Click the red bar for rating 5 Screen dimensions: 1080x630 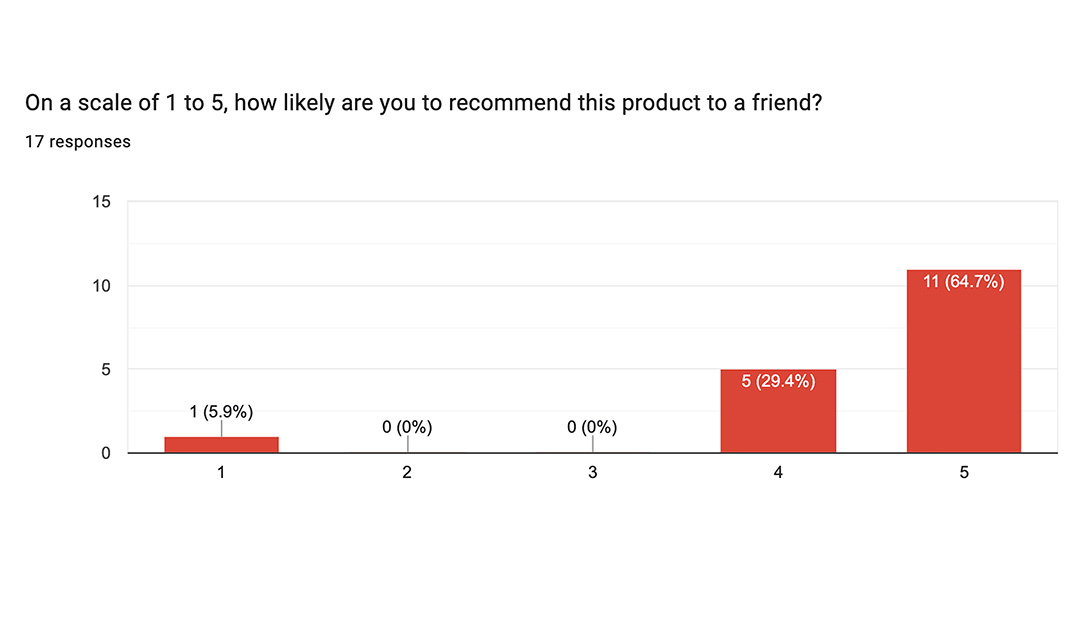(963, 370)
